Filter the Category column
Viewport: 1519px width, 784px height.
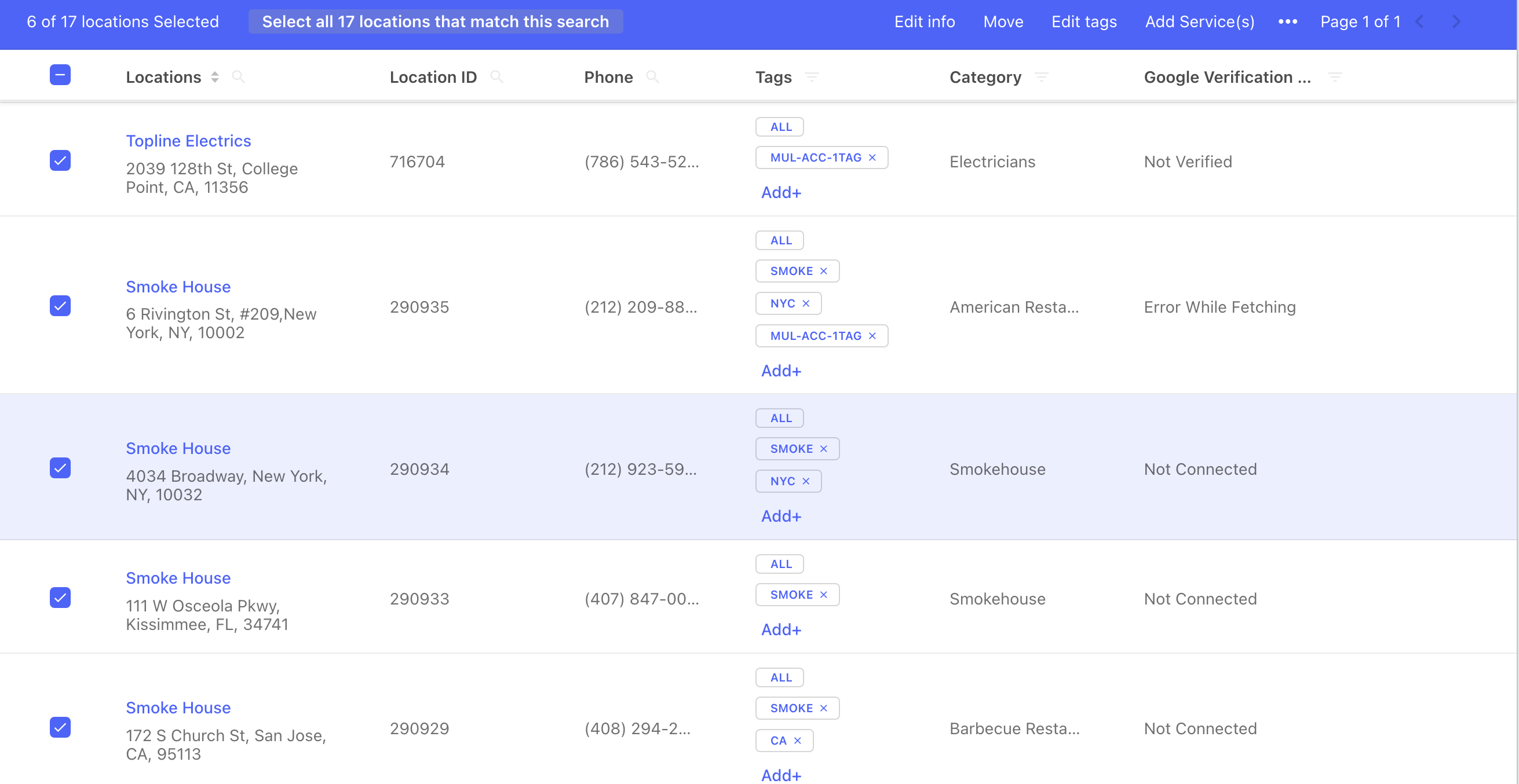click(1042, 77)
